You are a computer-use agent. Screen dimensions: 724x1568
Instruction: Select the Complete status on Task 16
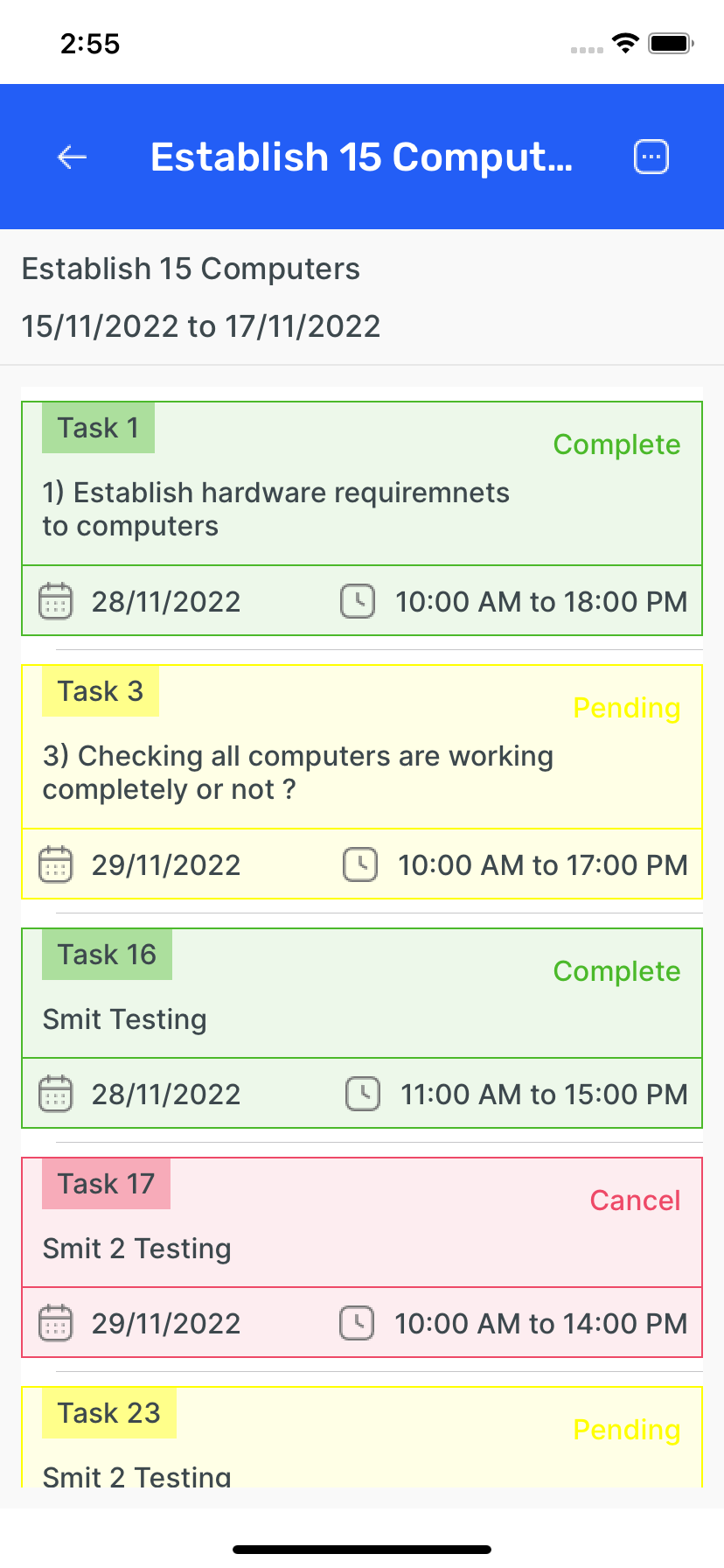616,971
